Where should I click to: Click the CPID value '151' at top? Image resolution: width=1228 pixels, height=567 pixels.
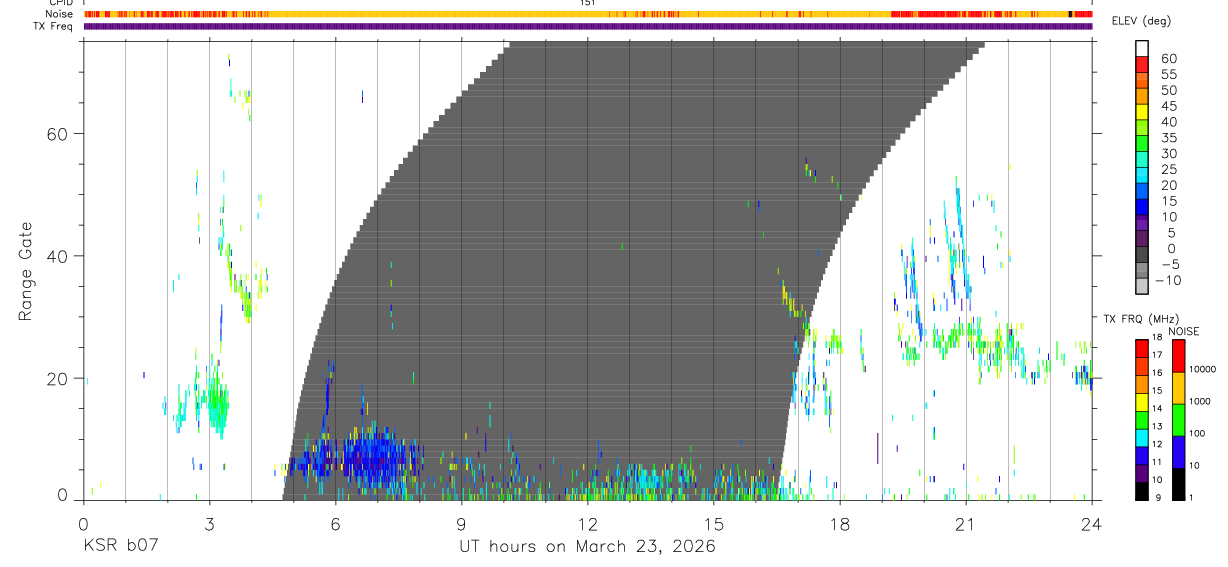(x=588, y=3)
